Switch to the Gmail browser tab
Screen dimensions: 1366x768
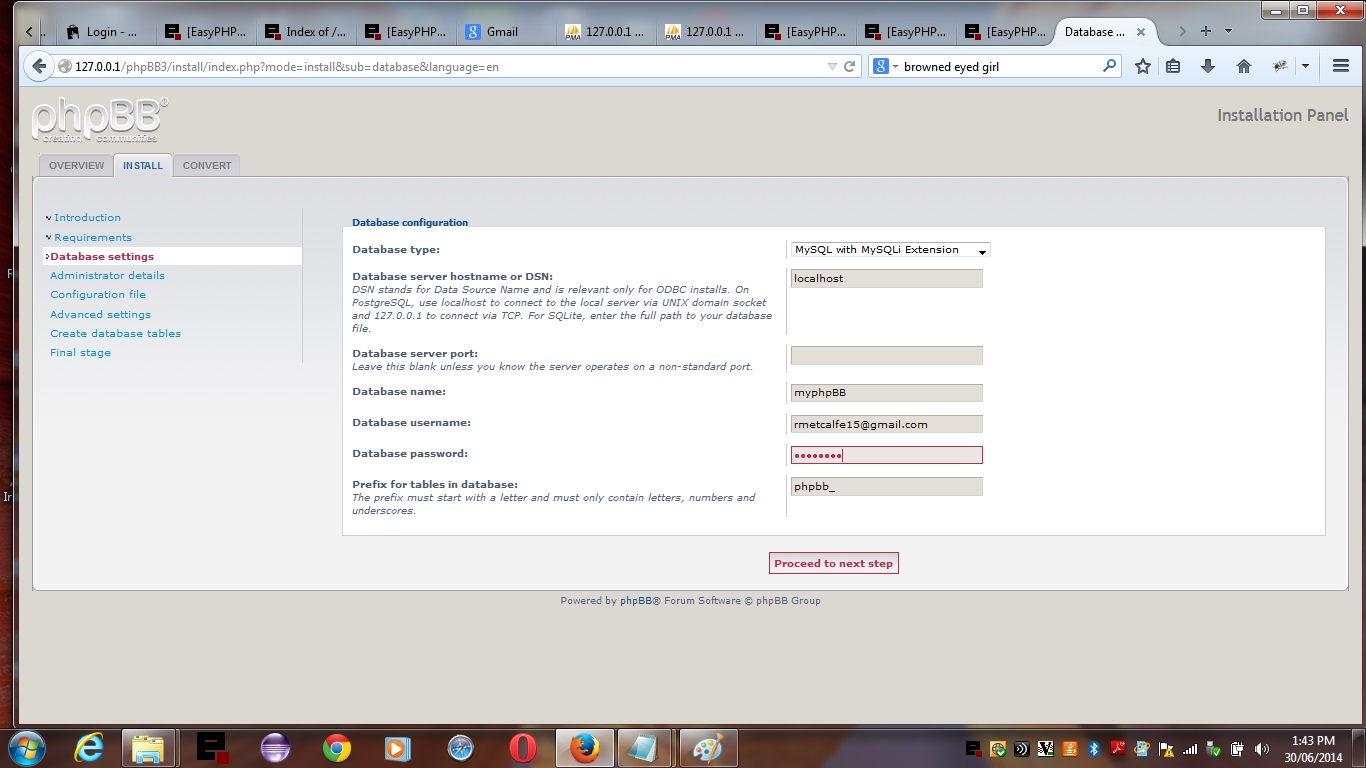coord(505,32)
